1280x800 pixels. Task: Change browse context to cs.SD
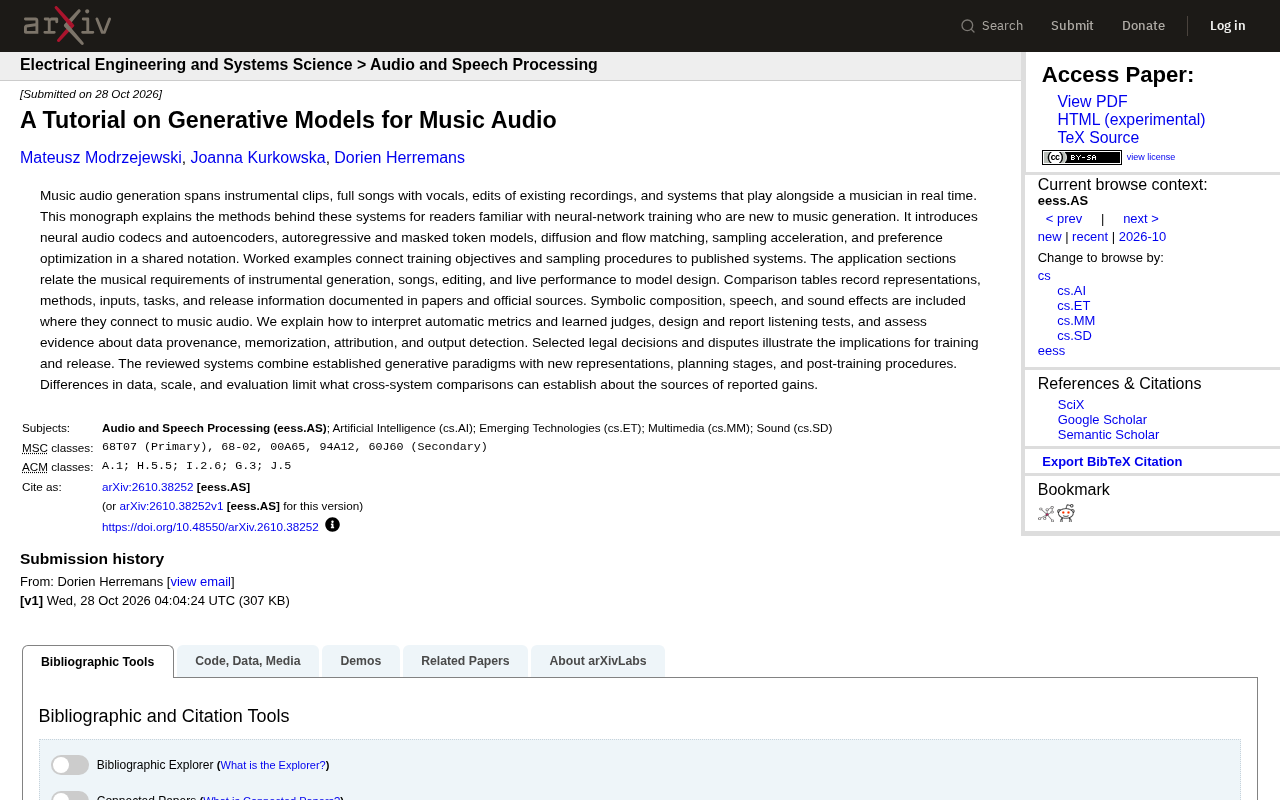(x=1074, y=336)
